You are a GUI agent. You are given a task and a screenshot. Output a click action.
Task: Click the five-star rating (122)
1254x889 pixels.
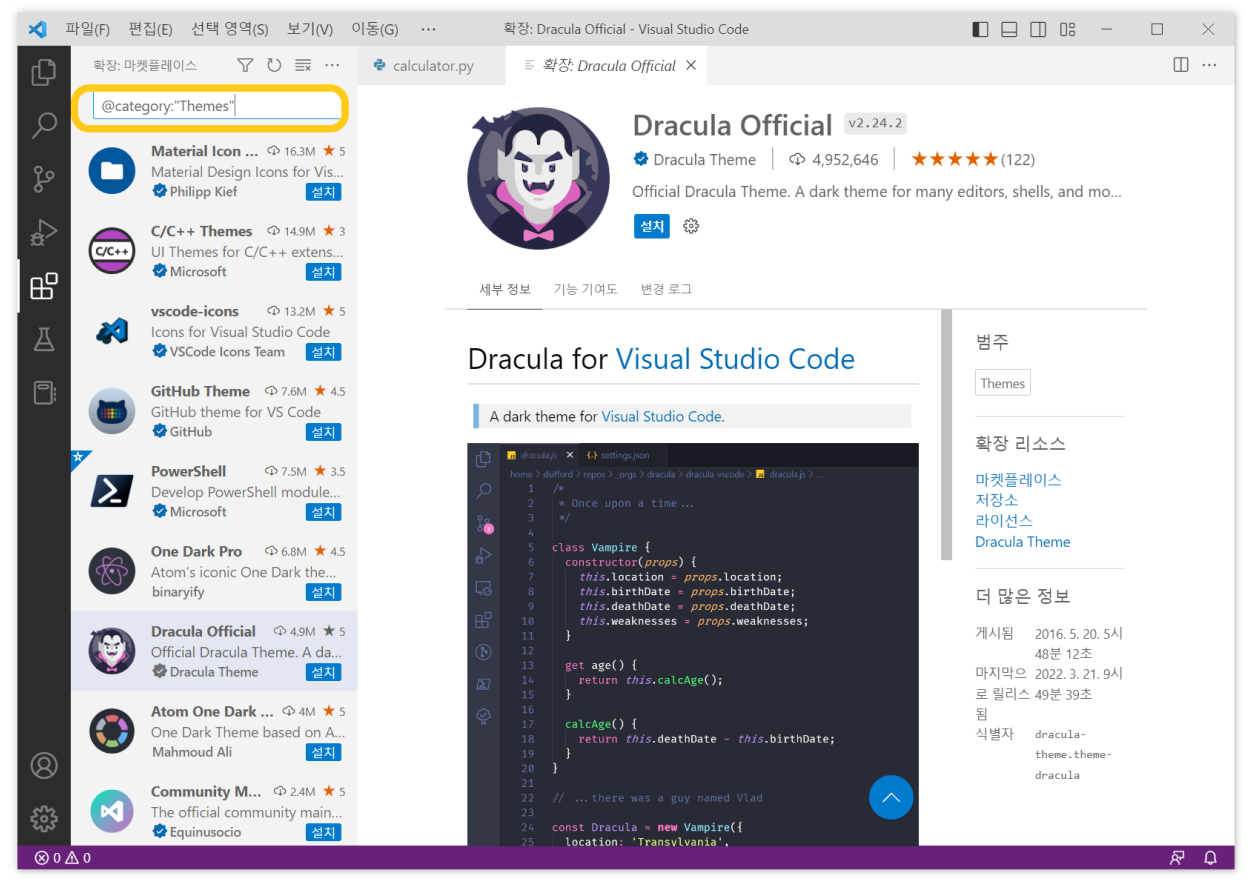pos(973,159)
